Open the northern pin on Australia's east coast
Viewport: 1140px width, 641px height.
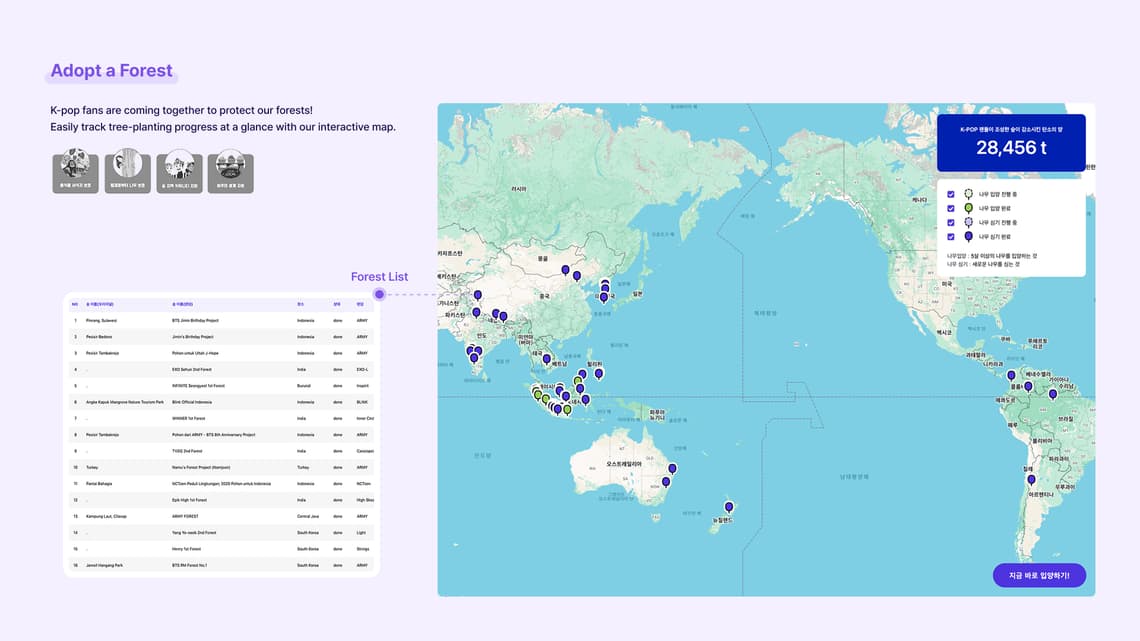(x=673, y=469)
